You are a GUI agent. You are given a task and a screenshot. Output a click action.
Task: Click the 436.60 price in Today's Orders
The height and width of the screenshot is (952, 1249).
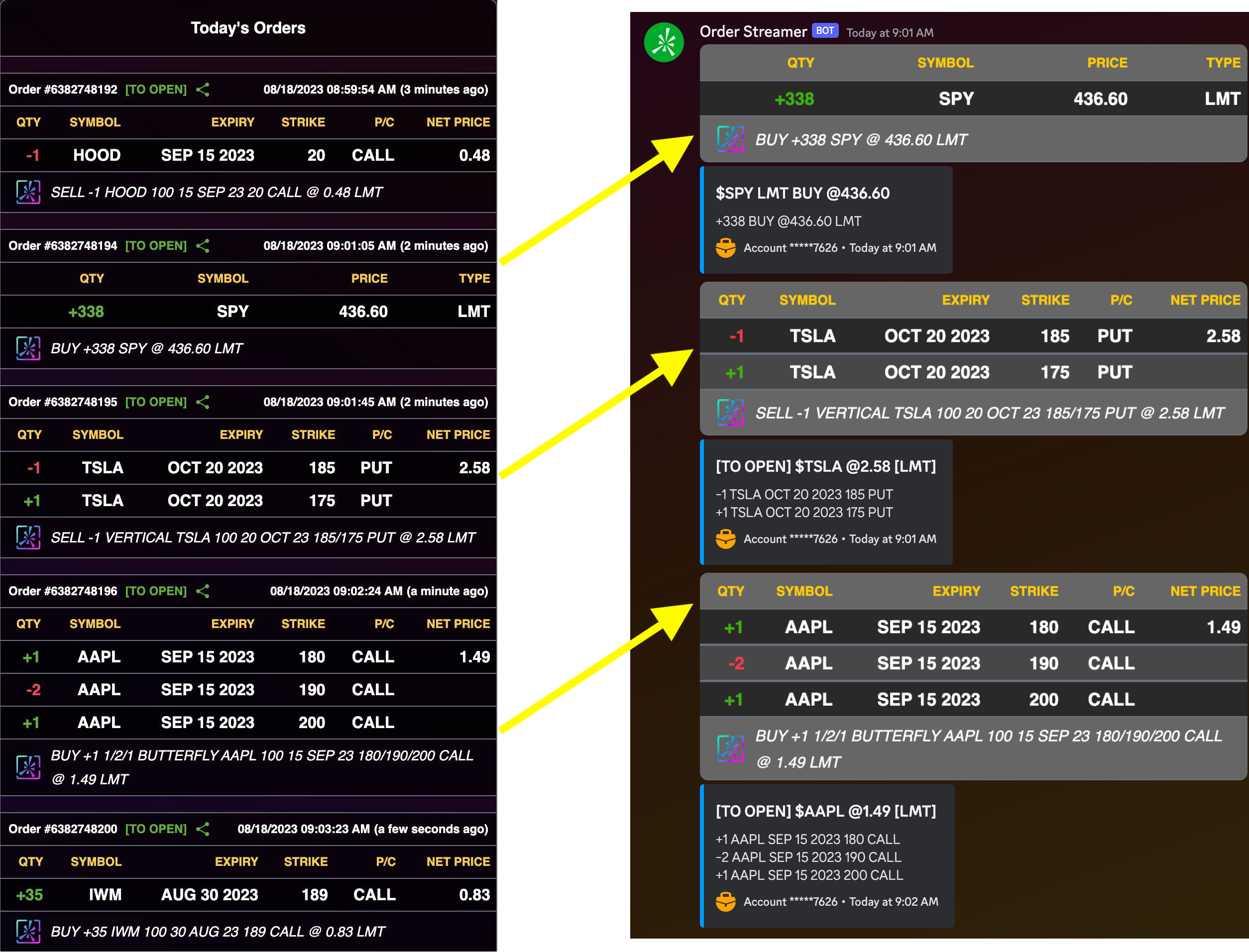coord(363,312)
